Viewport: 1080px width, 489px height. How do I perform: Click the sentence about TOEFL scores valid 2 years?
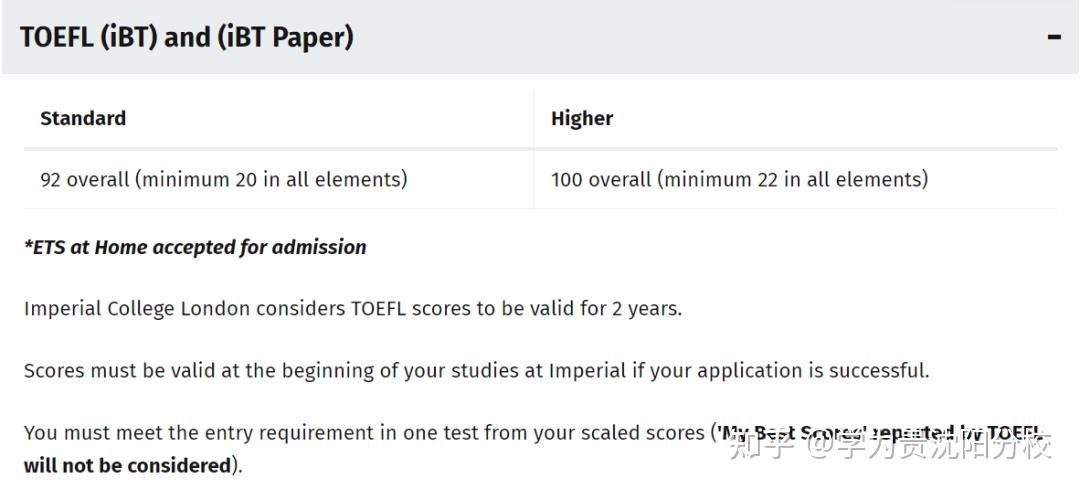click(x=353, y=308)
